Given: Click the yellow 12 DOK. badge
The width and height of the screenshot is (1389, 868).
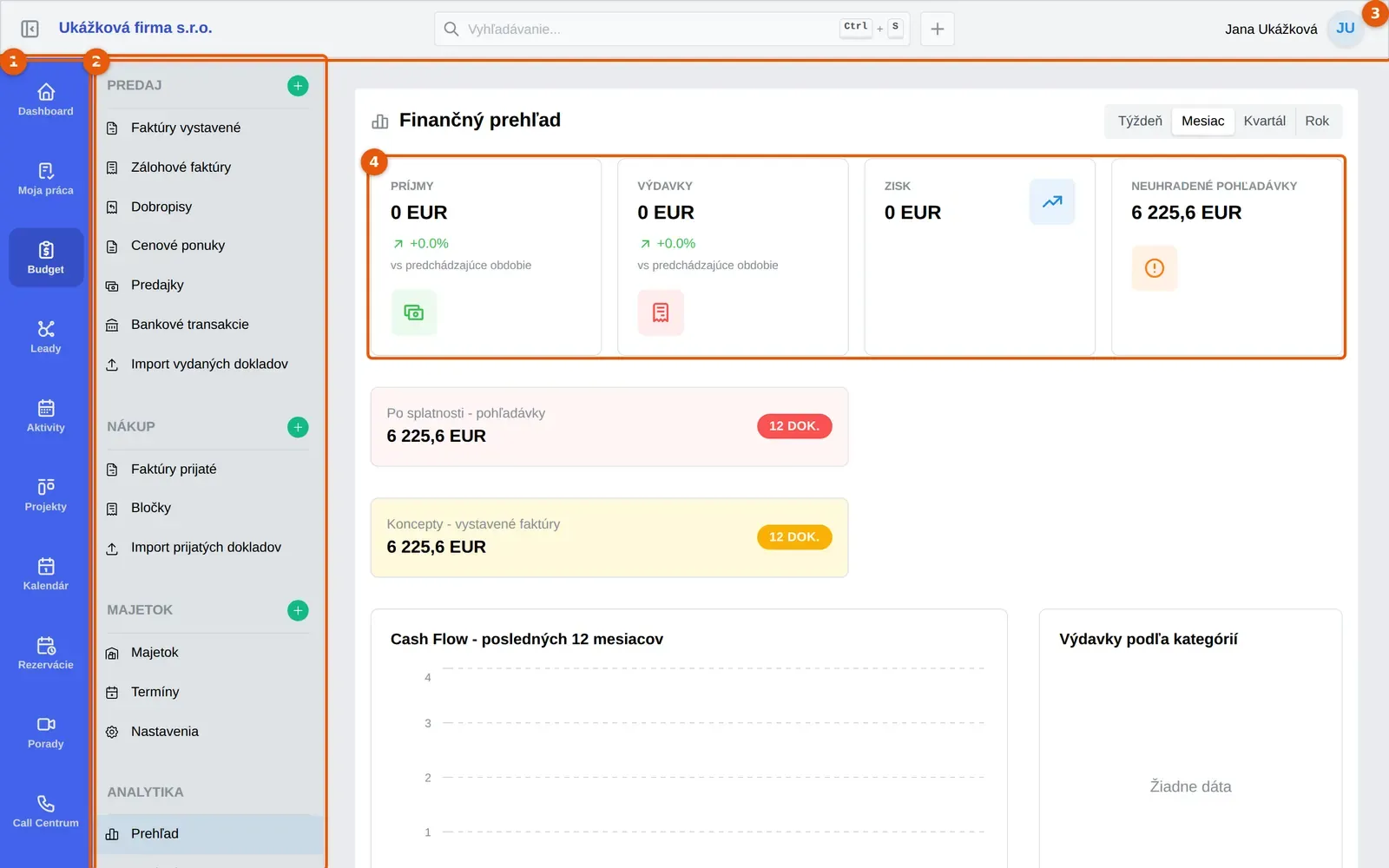Looking at the screenshot, I should coord(794,537).
